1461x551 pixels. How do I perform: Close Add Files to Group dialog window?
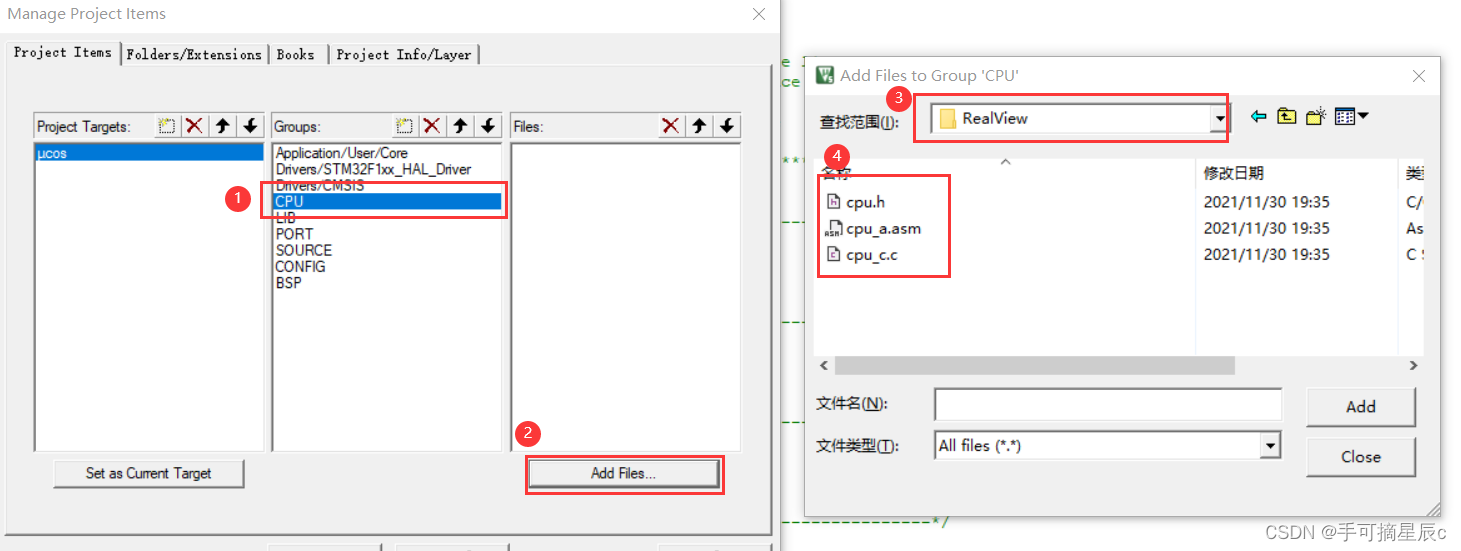click(1418, 76)
